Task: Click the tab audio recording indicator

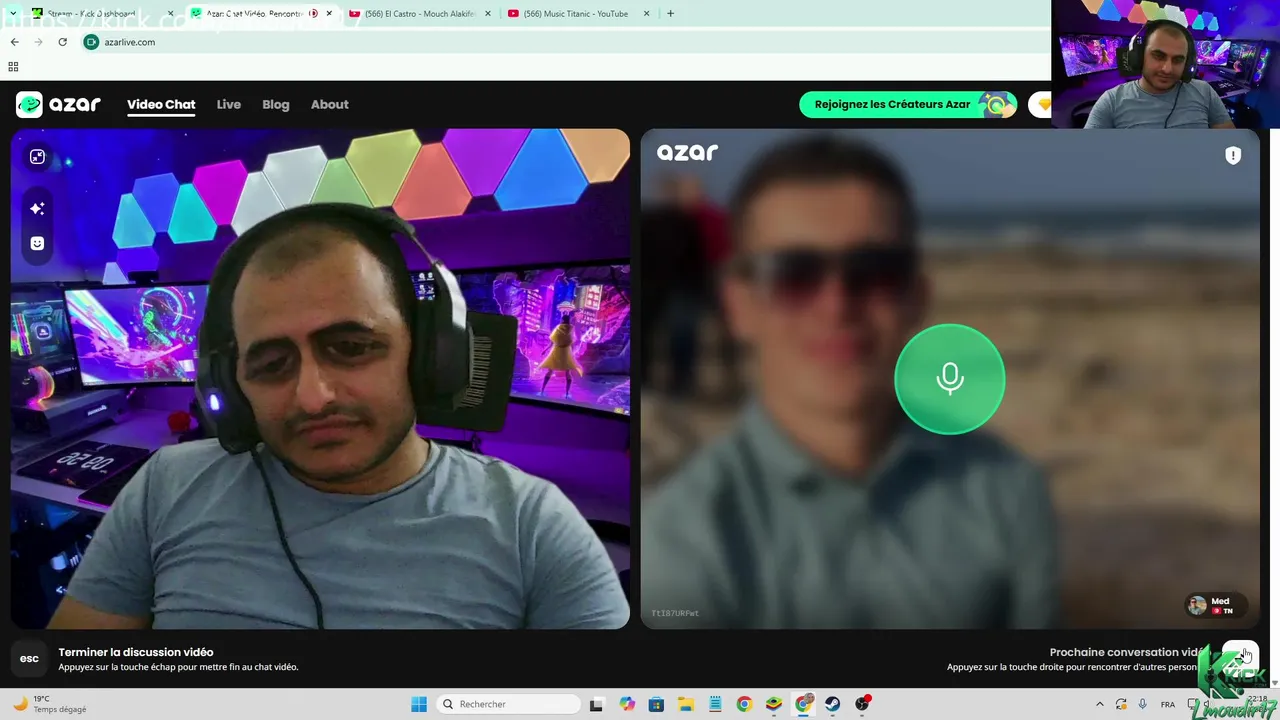Action: pos(314,14)
